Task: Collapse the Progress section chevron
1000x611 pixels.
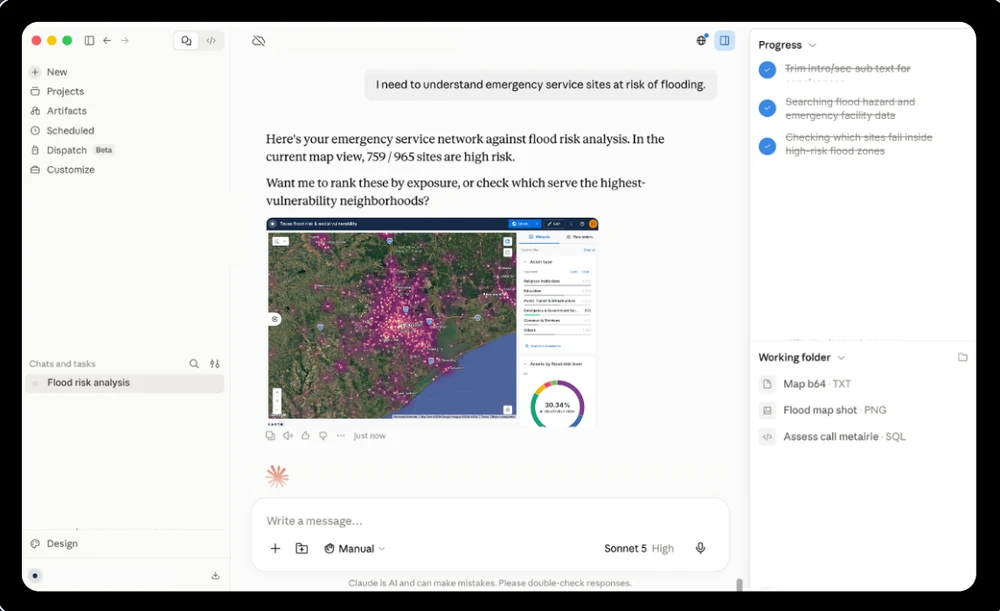Action: click(812, 45)
